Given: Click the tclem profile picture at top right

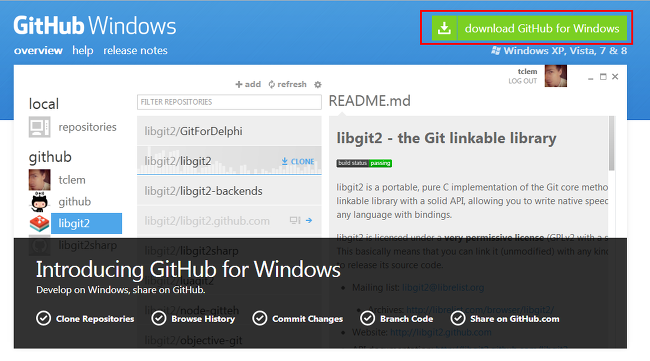Looking at the screenshot, I should tap(555, 76).
